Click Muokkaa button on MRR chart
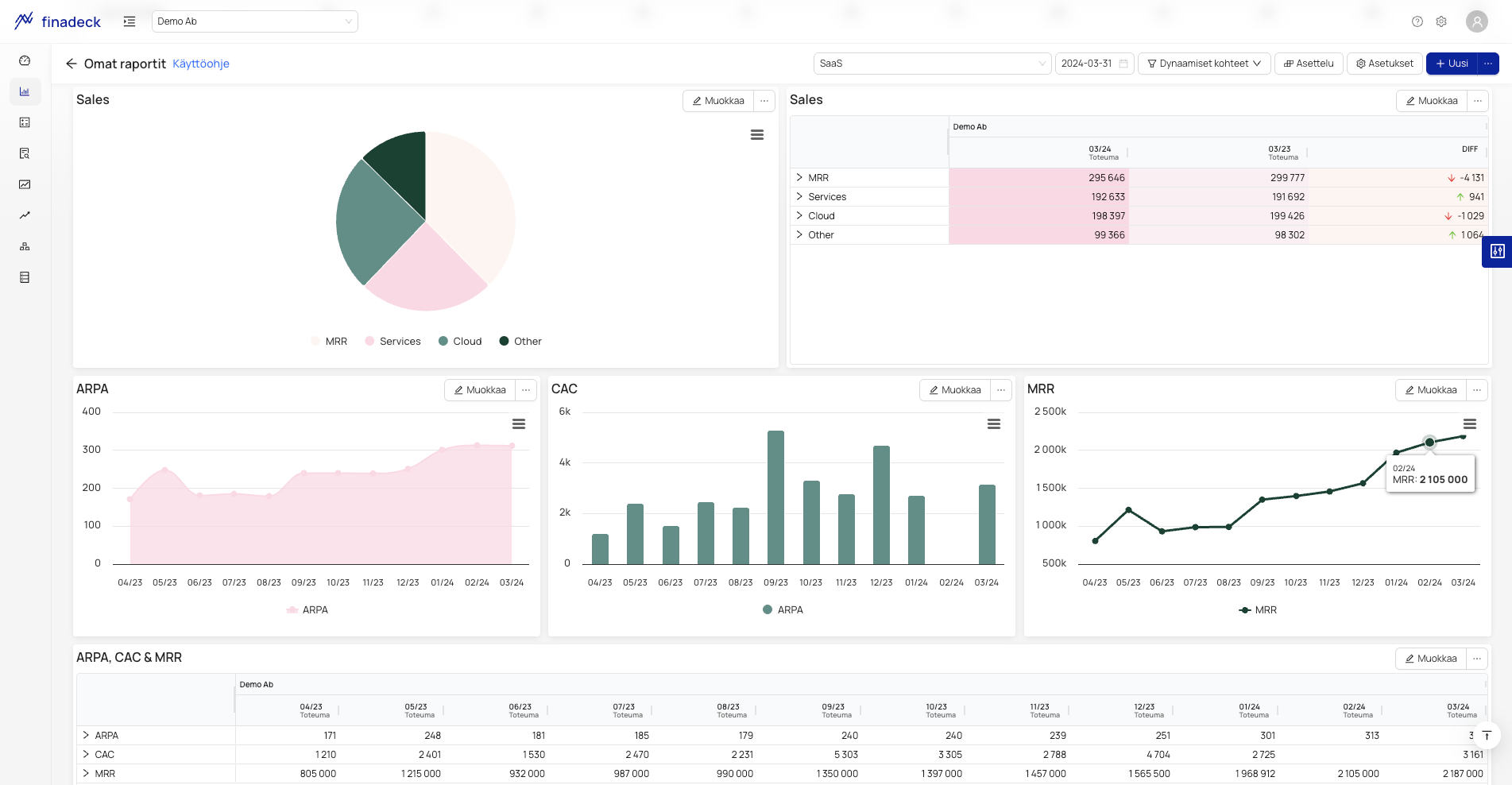The image size is (1512, 785). pos(1430,390)
